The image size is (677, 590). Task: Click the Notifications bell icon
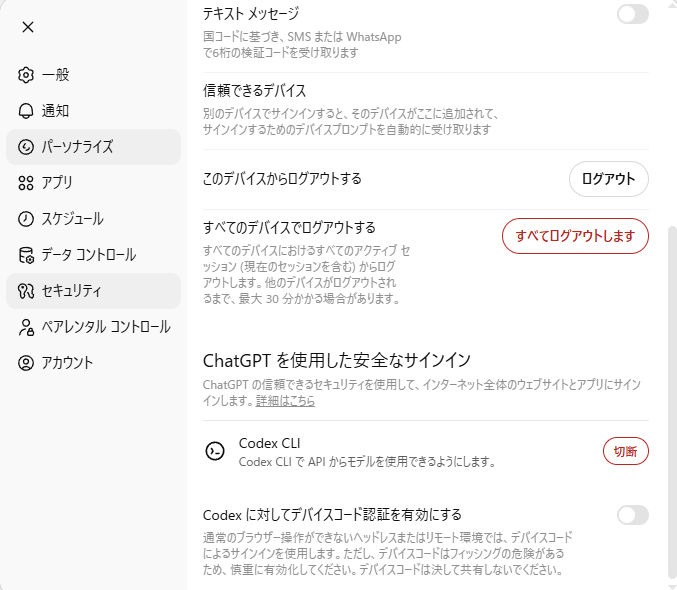(x=26, y=111)
